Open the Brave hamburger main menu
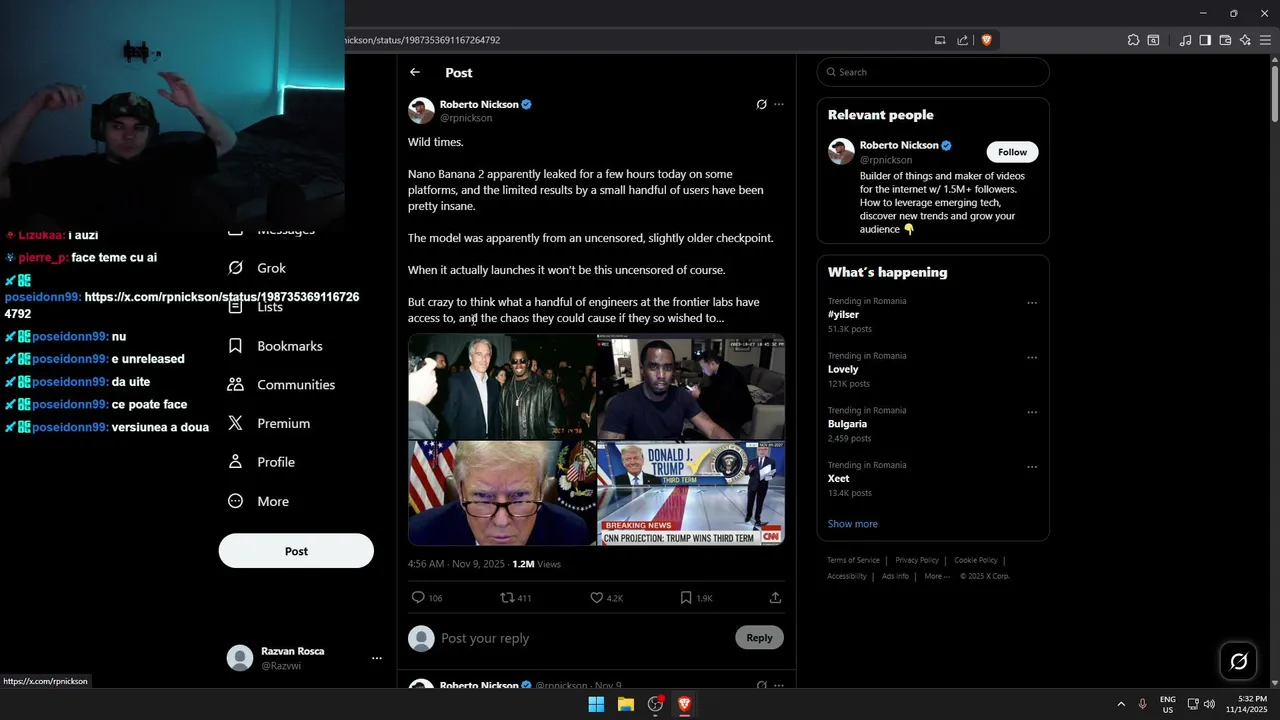This screenshot has height=720, width=1280. coord(1265,40)
